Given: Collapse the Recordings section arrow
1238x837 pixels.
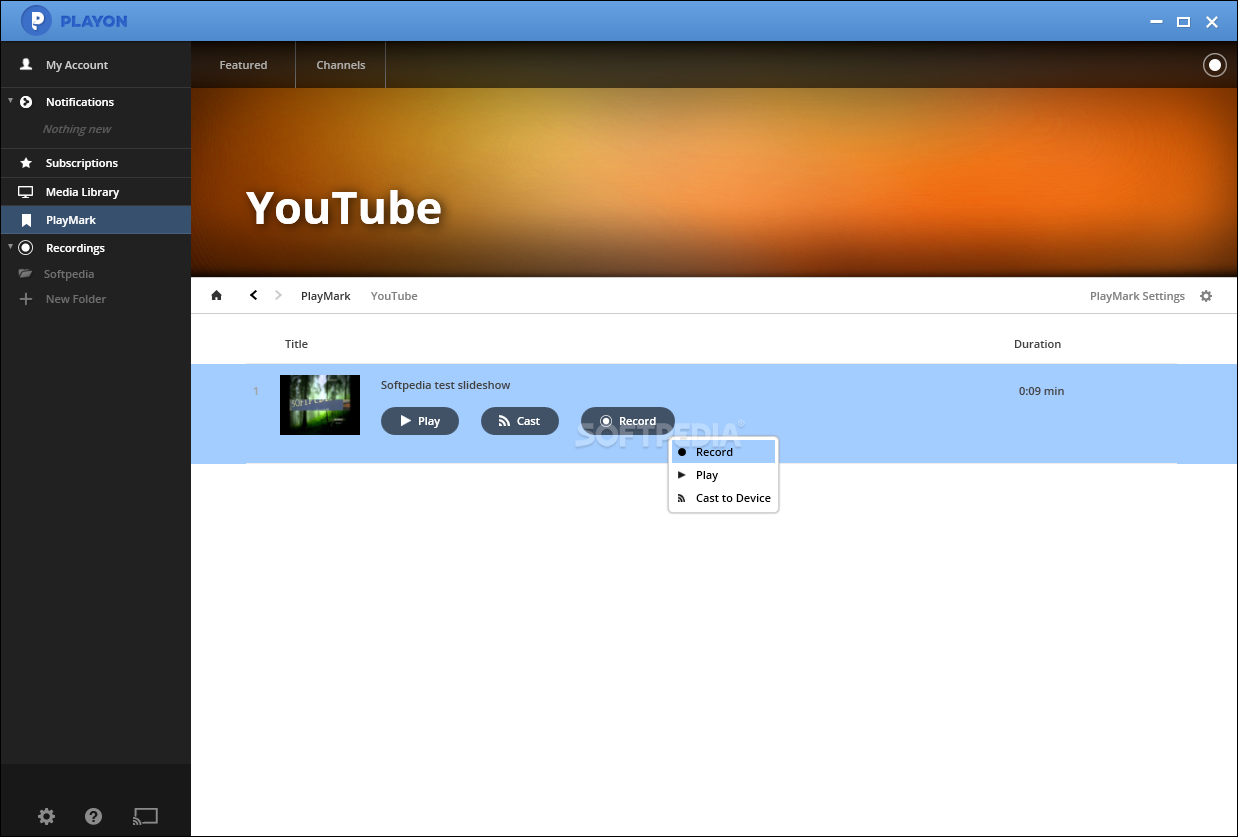Looking at the screenshot, I should click(10, 247).
